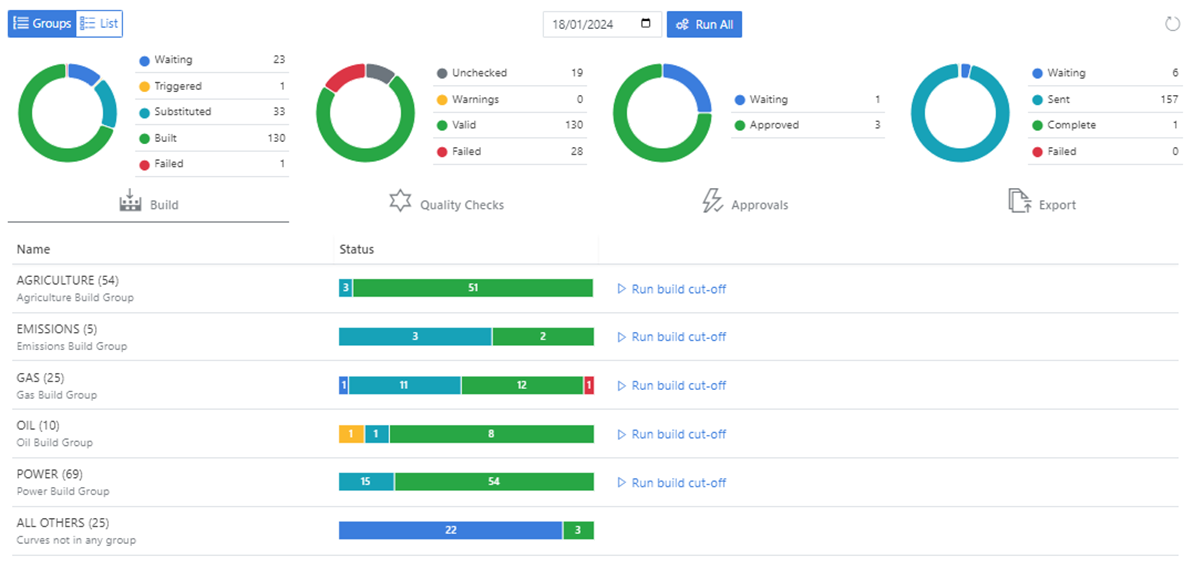
Task: Click the Name column header
Action: tap(31, 249)
